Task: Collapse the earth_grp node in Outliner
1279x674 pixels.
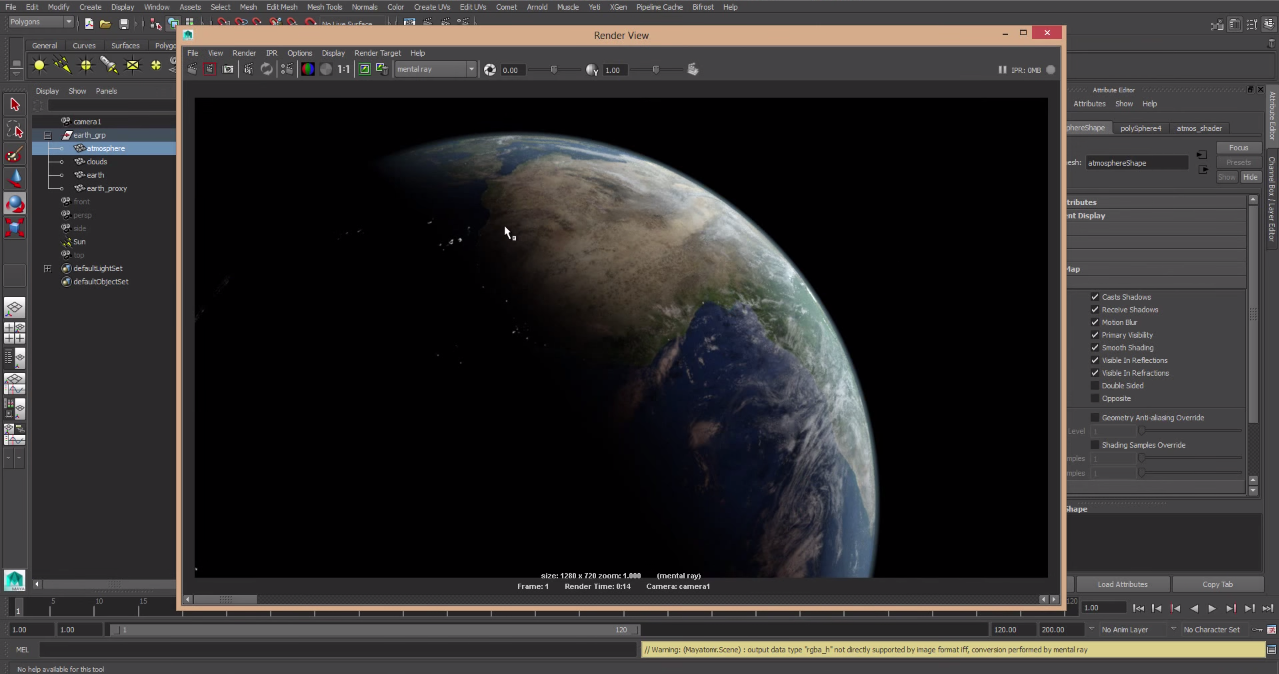Action: 47,135
